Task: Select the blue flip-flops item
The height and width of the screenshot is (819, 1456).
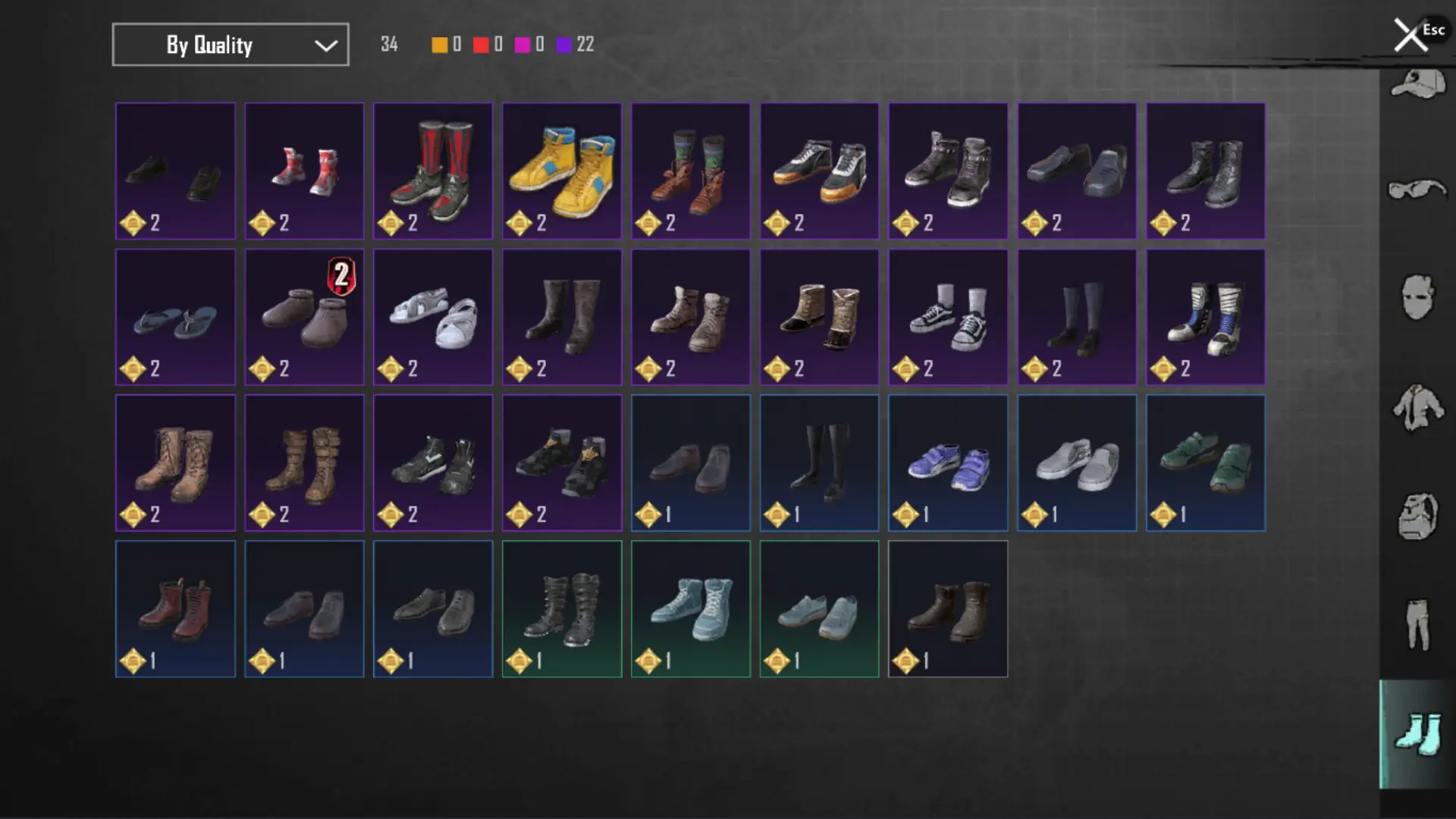Action: pyautogui.click(x=175, y=317)
